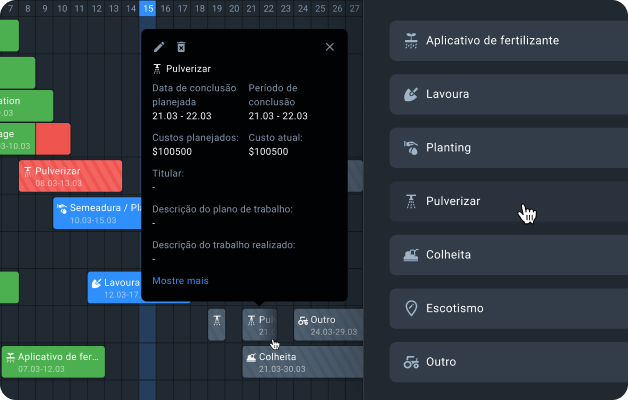628x400 pixels.
Task: Click the shovel icon on Lavoura bar
Action: (96, 283)
